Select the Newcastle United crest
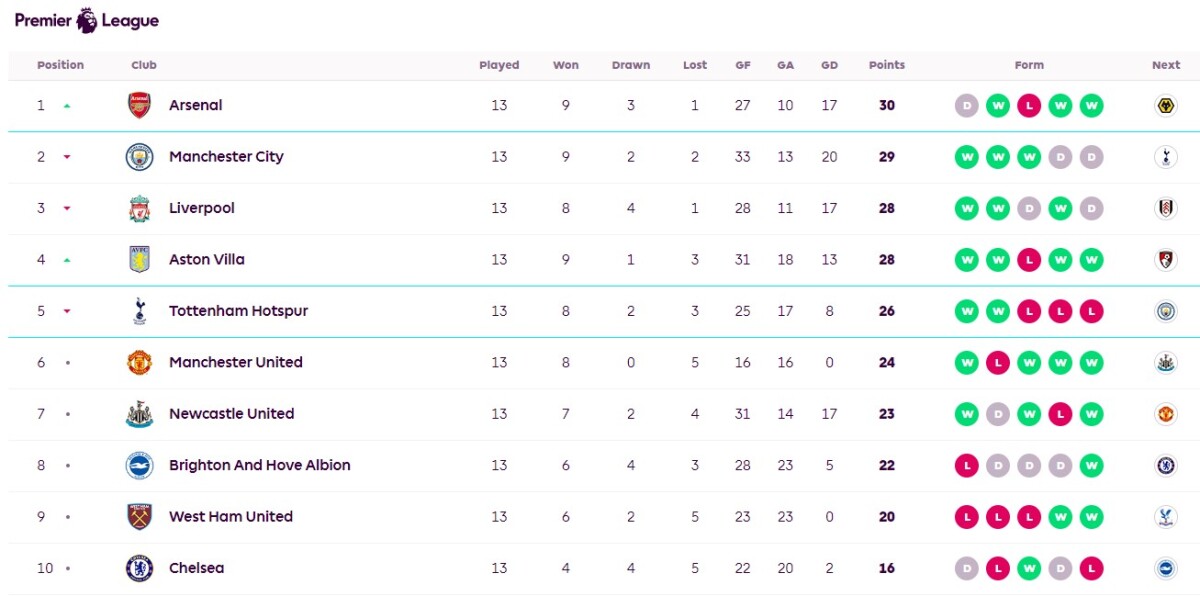Image resolution: width=1200 pixels, height=596 pixels. point(140,414)
